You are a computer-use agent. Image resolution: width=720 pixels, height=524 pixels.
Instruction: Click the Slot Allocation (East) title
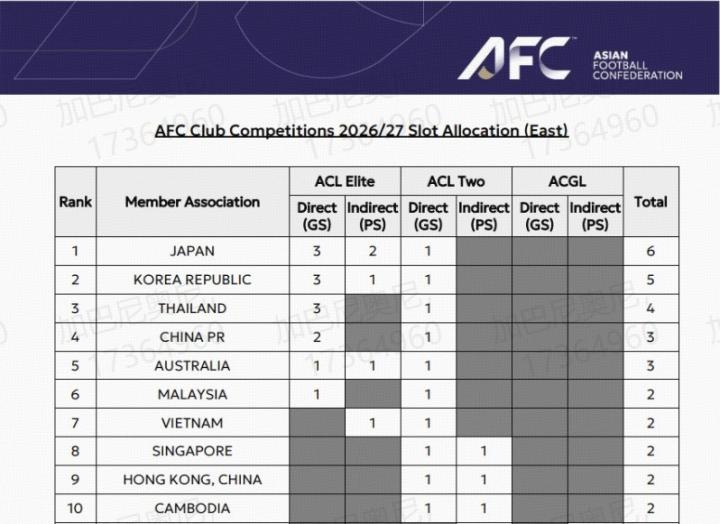point(361,130)
